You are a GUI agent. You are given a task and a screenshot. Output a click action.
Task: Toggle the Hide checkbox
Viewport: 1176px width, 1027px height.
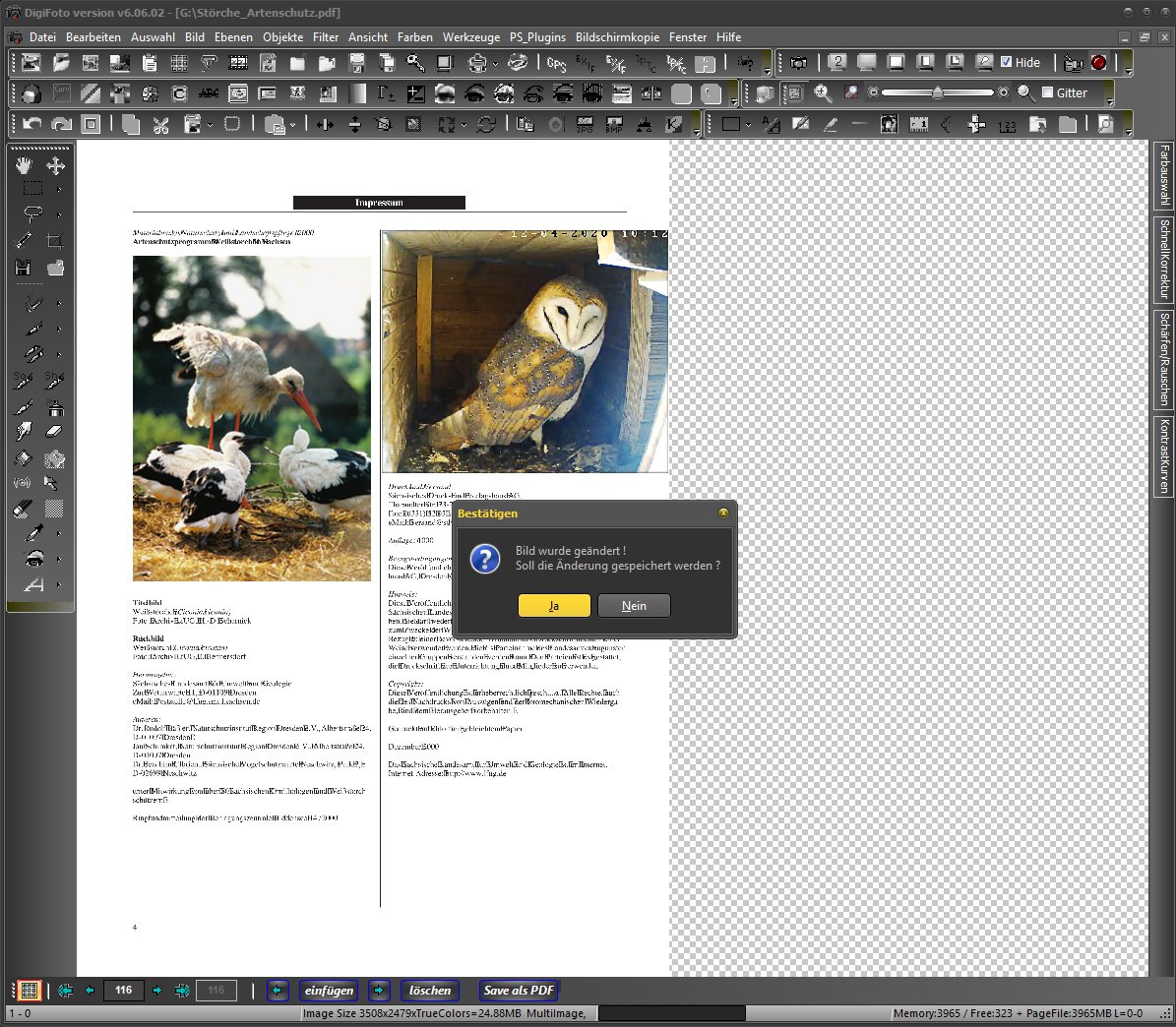coord(1007,62)
